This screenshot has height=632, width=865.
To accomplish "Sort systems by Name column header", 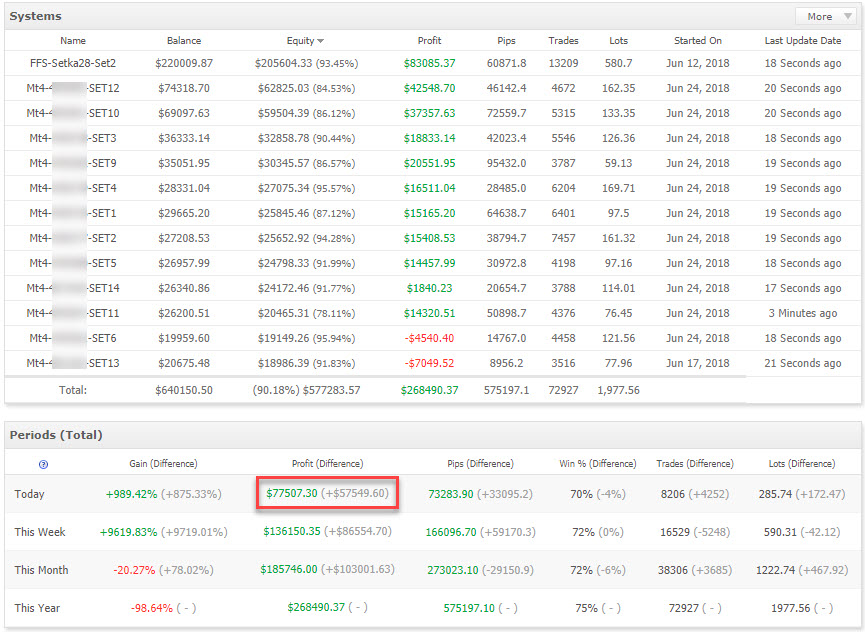I will tap(73, 40).
